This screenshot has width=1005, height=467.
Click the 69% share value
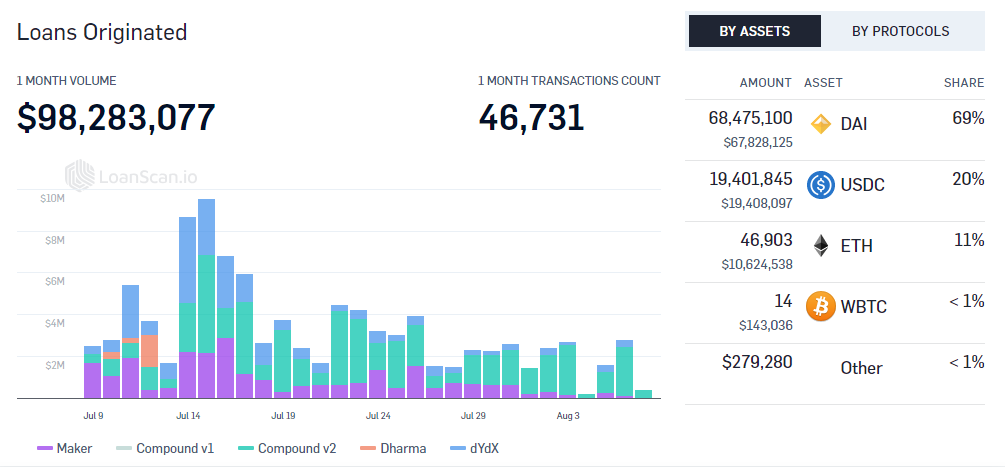(968, 118)
